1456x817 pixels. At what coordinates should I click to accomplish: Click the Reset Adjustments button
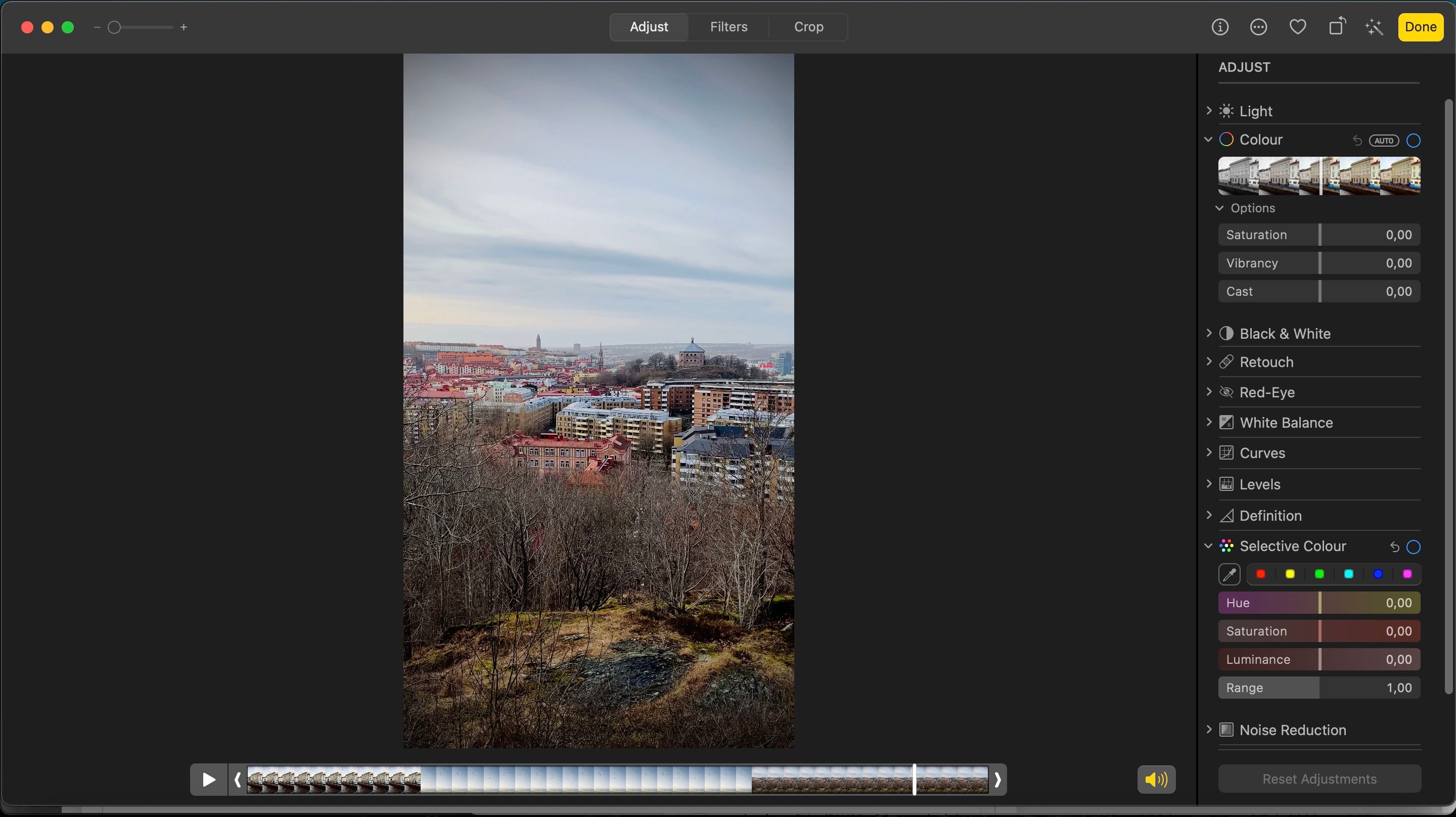pyautogui.click(x=1319, y=779)
